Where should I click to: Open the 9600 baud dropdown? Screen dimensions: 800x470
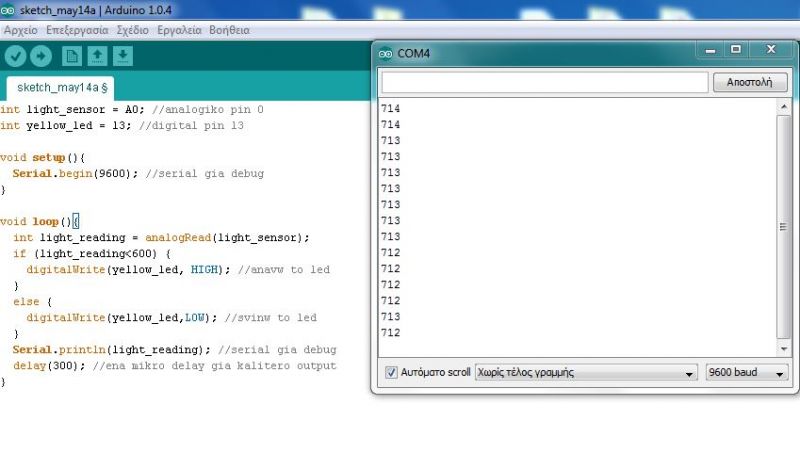point(747,373)
